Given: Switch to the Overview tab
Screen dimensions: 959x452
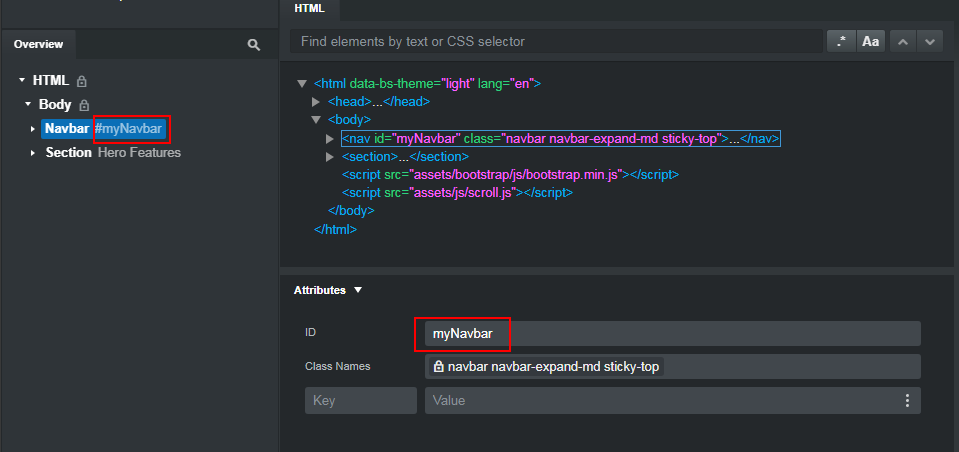Looking at the screenshot, I should [x=39, y=44].
